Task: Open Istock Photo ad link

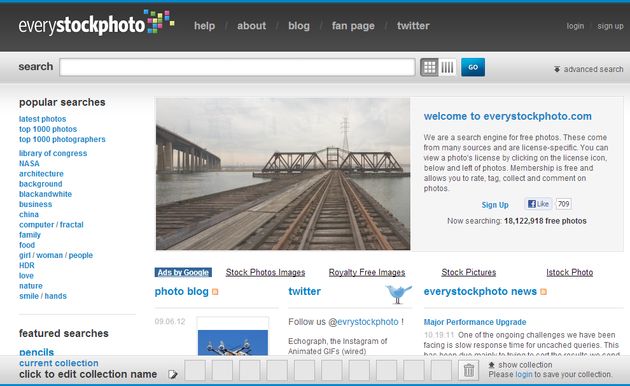Action: pyautogui.click(x=569, y=272)
